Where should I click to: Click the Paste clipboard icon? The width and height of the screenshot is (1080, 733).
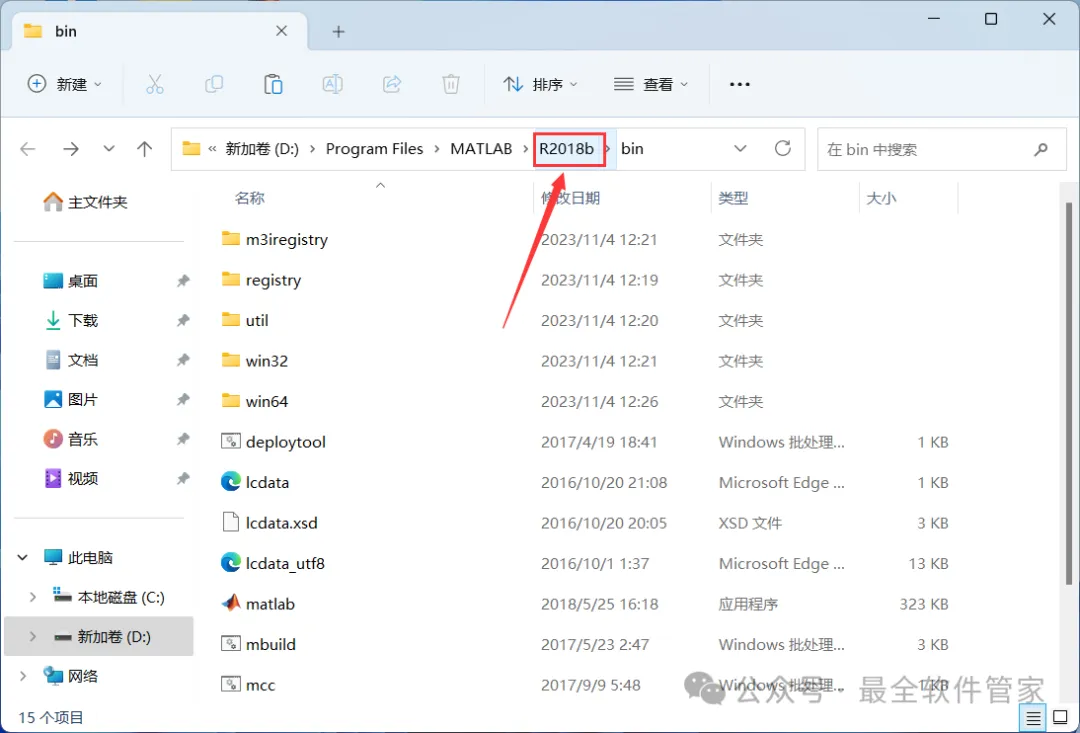coord(273,84)
